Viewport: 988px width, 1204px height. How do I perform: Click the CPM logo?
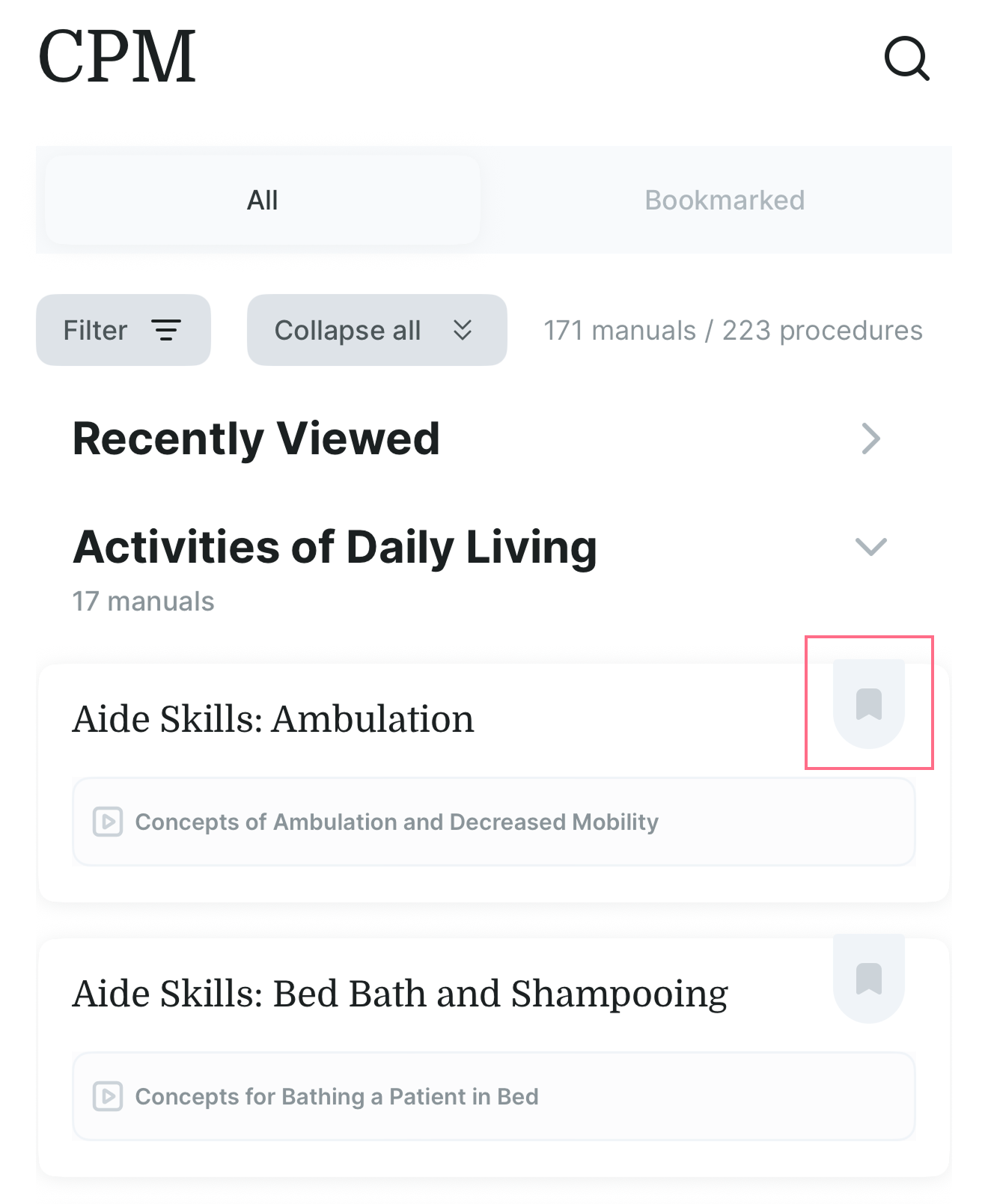pyautogui.click(x=117, y=57)
